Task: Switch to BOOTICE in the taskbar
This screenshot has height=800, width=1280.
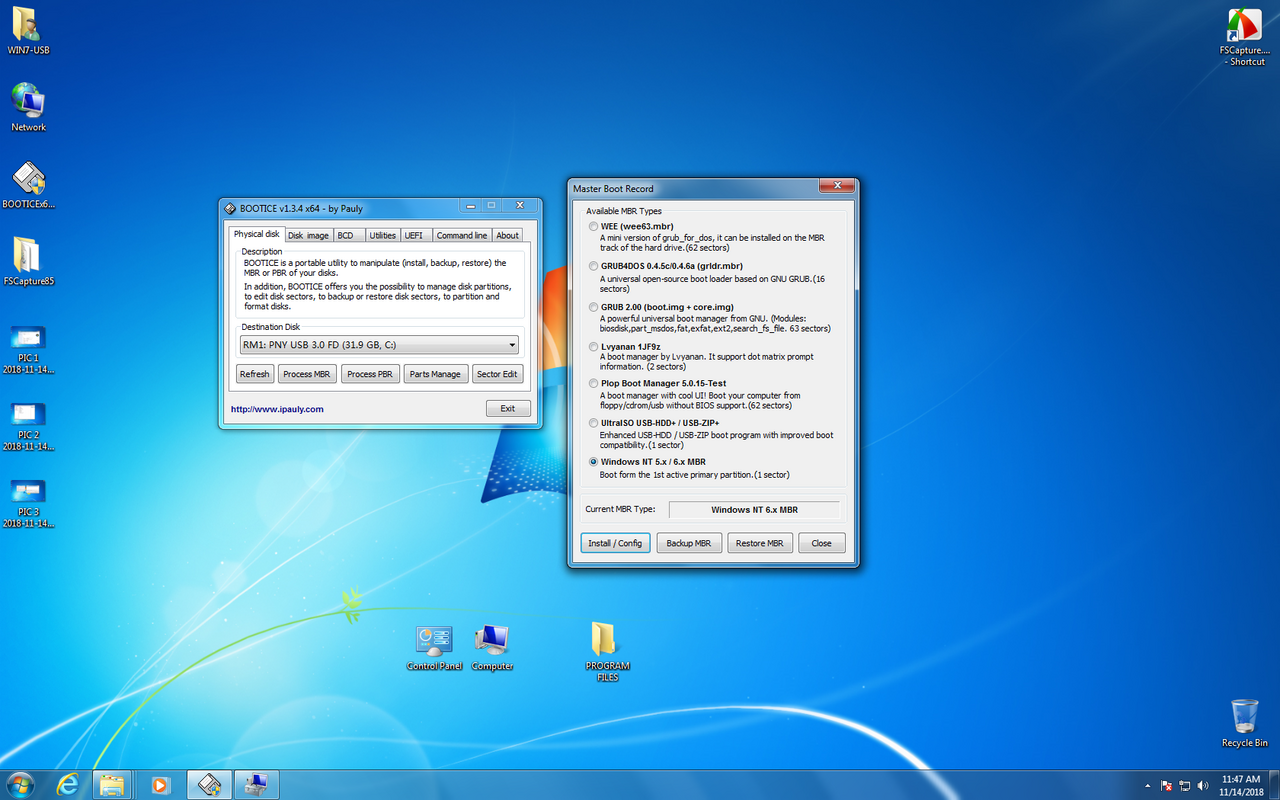Action: pos(209,784)
